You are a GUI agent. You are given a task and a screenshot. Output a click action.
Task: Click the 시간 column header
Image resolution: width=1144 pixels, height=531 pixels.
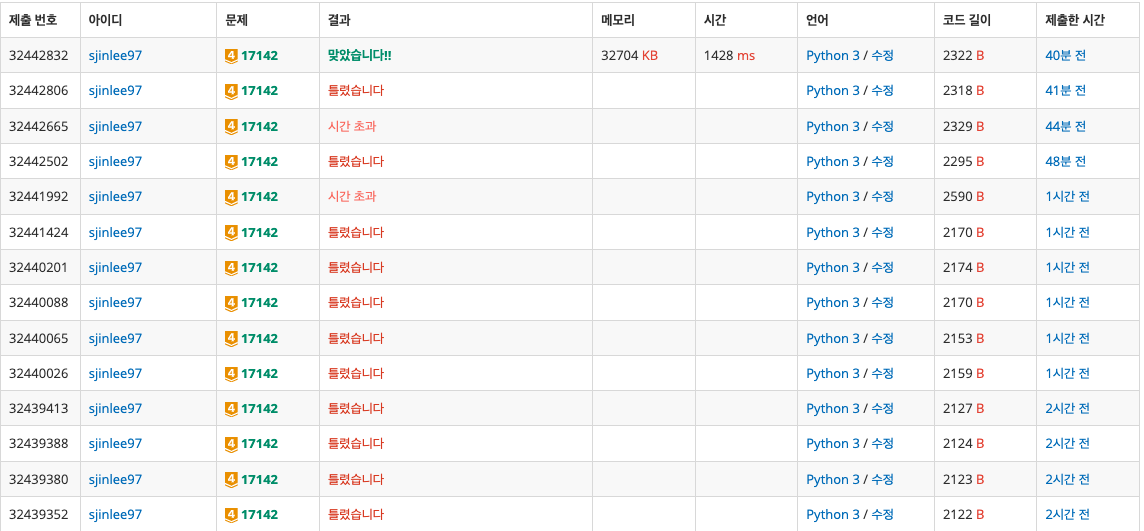coord(714,20)
